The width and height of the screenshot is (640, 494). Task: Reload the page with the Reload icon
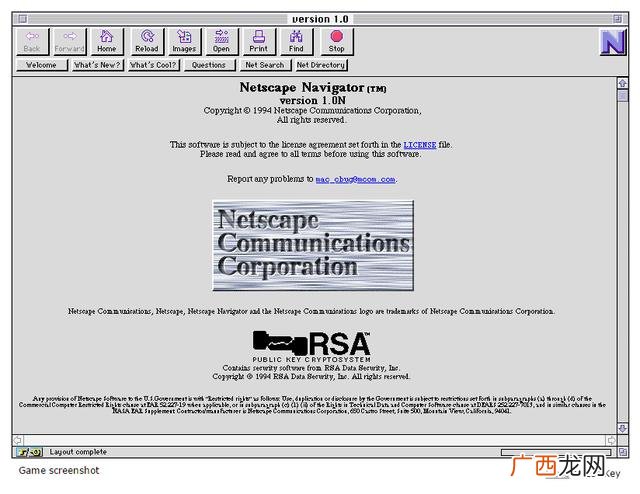[147, 41]
